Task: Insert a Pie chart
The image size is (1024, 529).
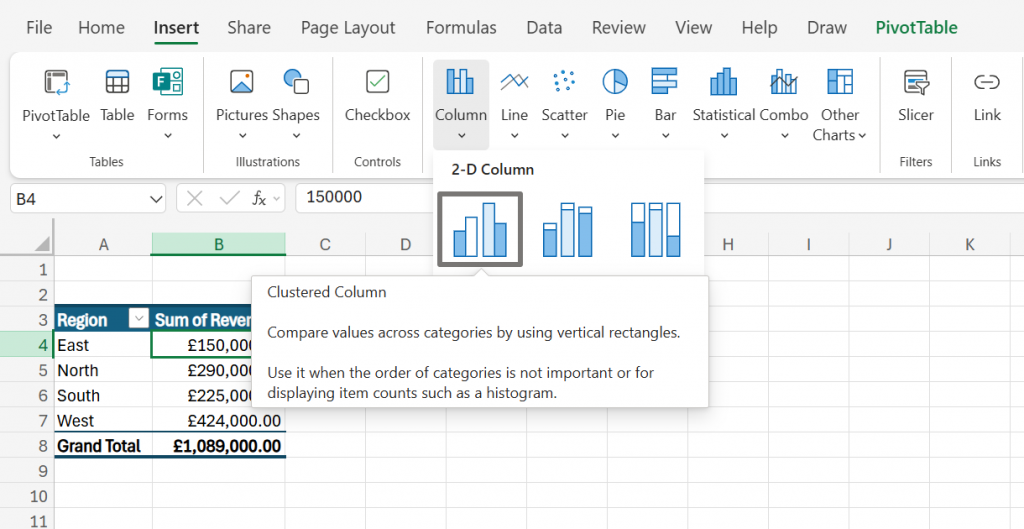Action: click(615, 94)
